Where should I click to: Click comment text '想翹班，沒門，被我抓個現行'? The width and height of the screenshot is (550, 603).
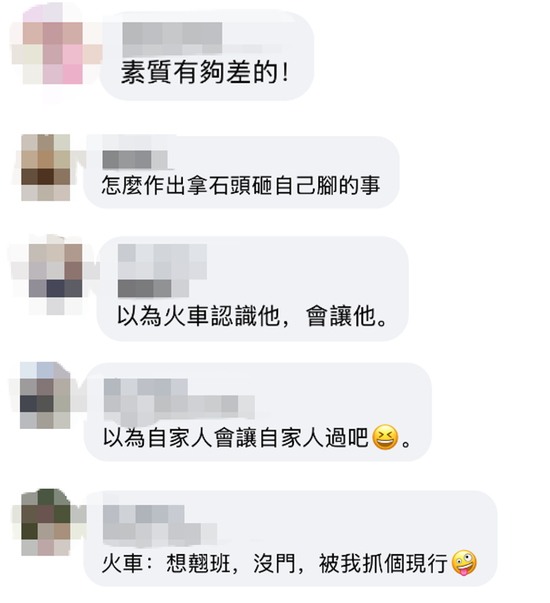307,564
